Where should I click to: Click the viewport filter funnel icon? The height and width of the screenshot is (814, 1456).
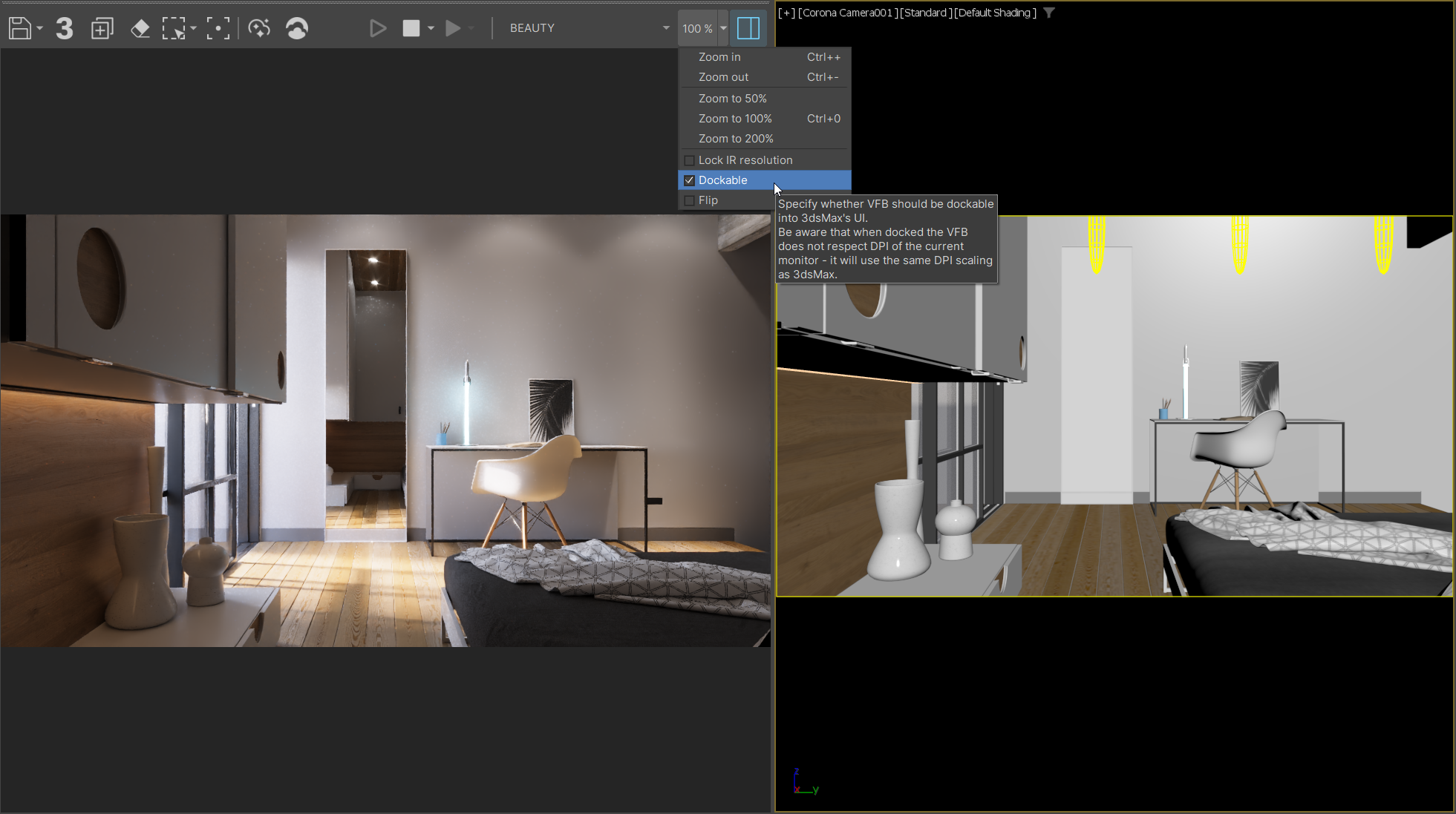[1049, 13]
